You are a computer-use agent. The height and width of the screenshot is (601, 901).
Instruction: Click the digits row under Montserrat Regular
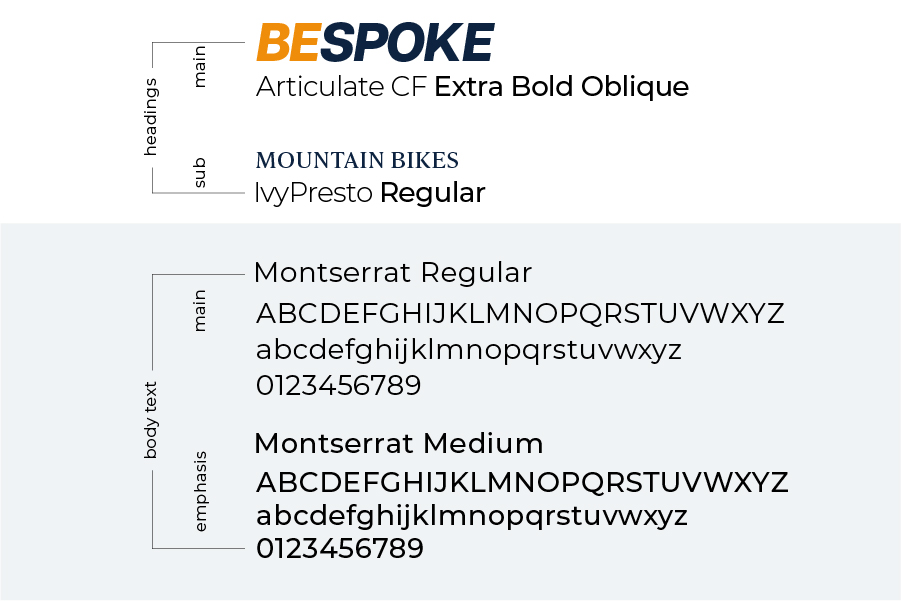[338, 385]
